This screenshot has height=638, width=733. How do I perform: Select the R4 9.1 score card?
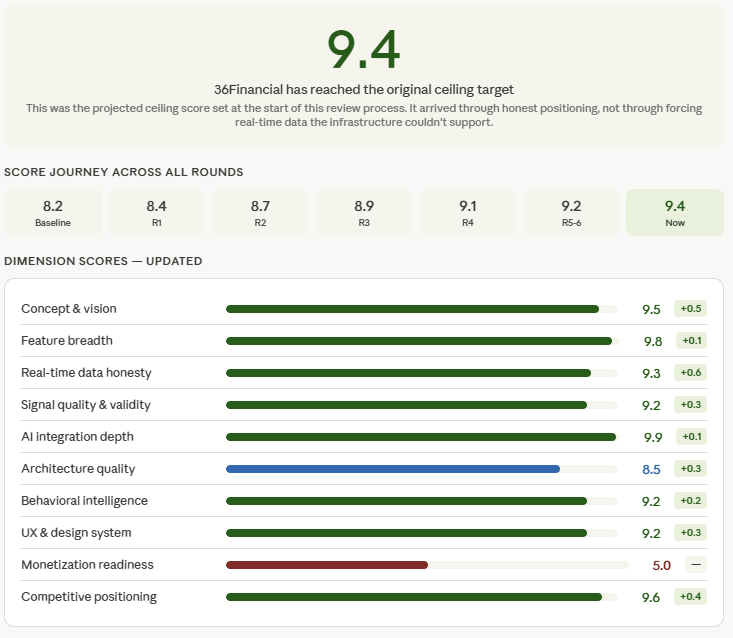tap(468, 212)
